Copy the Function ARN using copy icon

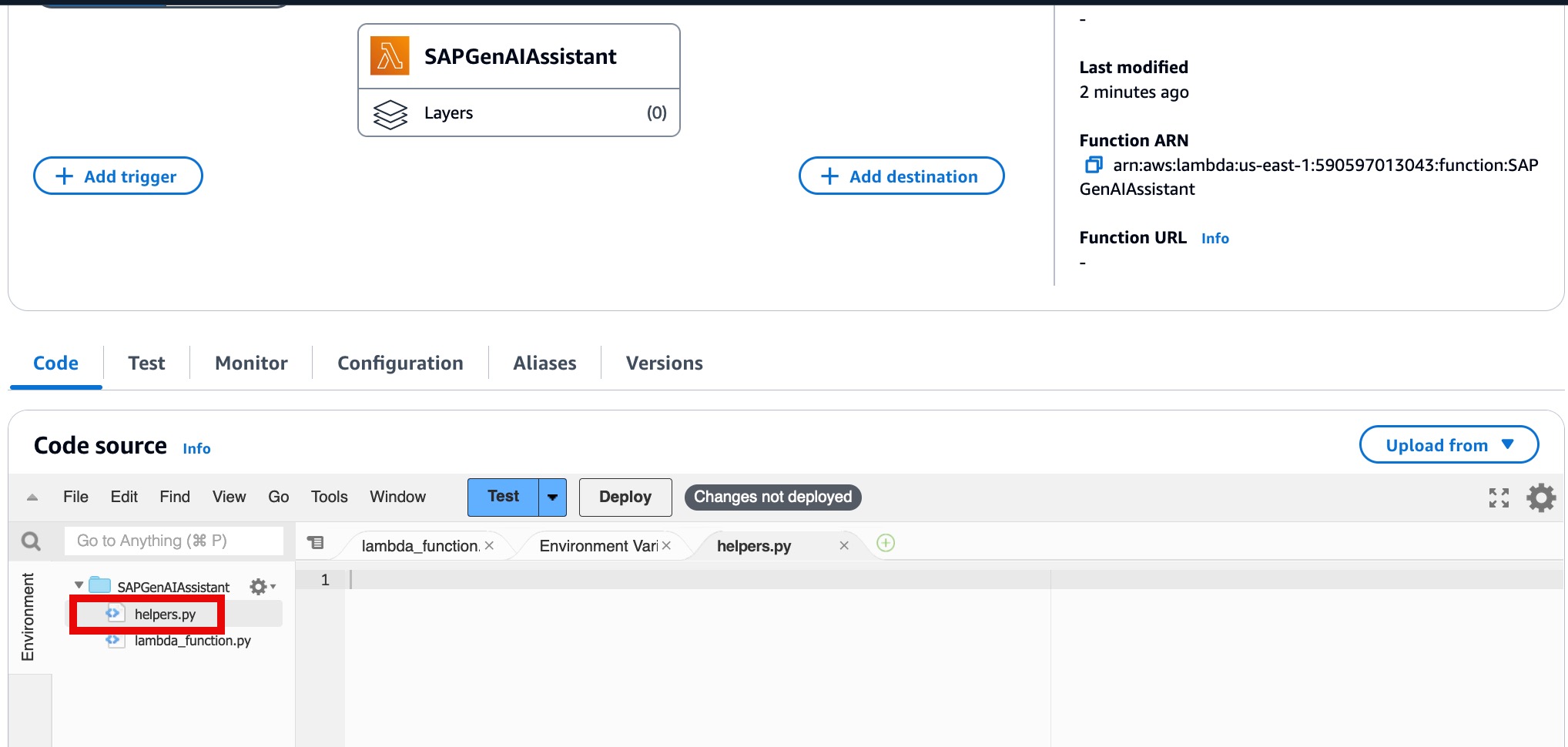point(1093,165)
